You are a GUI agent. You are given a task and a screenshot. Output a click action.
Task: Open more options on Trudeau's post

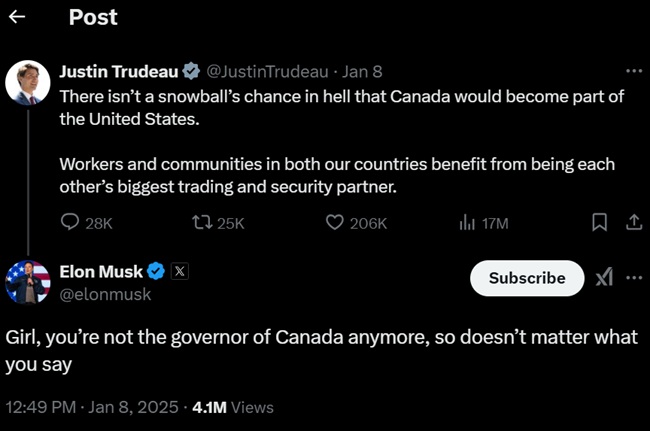click(633, 72)
